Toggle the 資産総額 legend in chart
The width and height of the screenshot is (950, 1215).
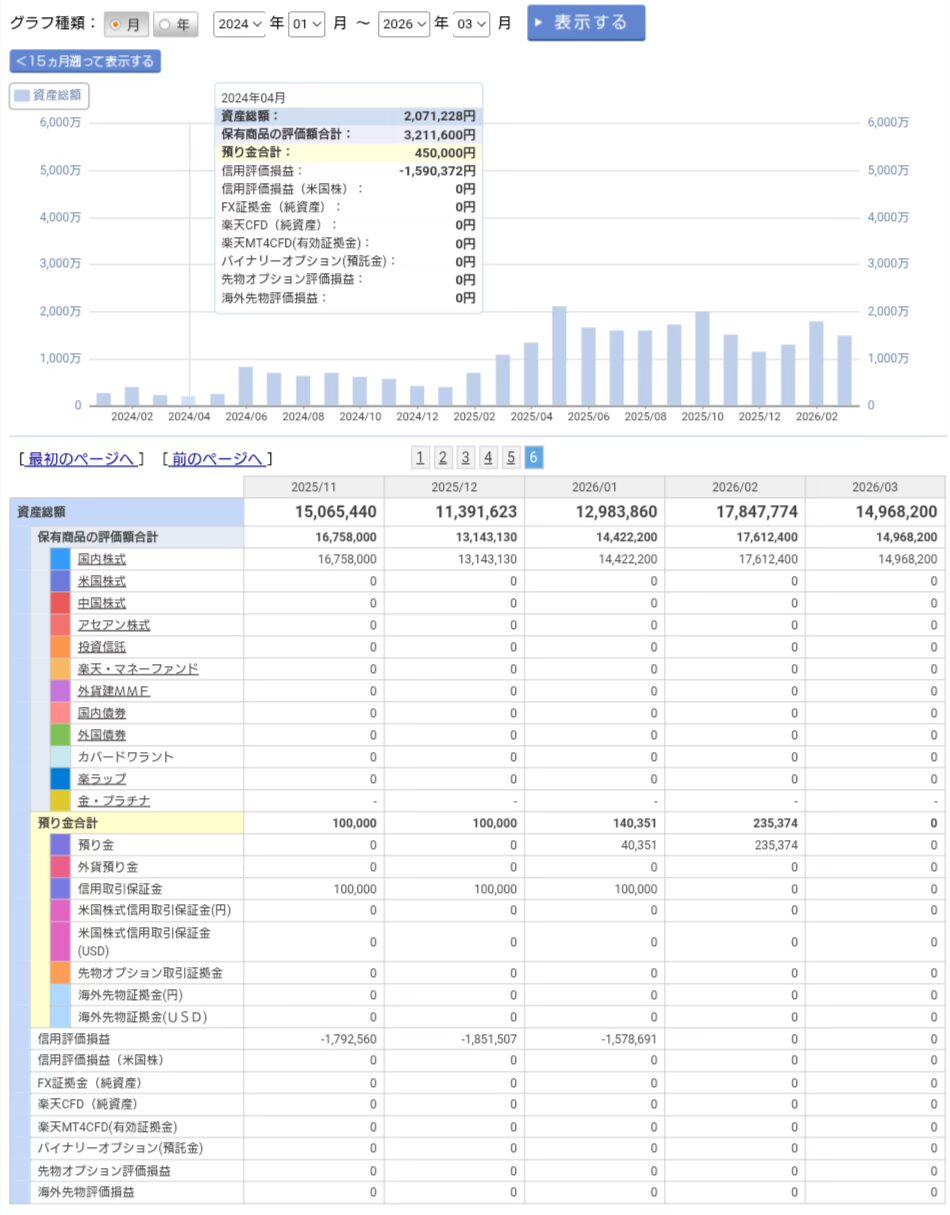point(49,96)
